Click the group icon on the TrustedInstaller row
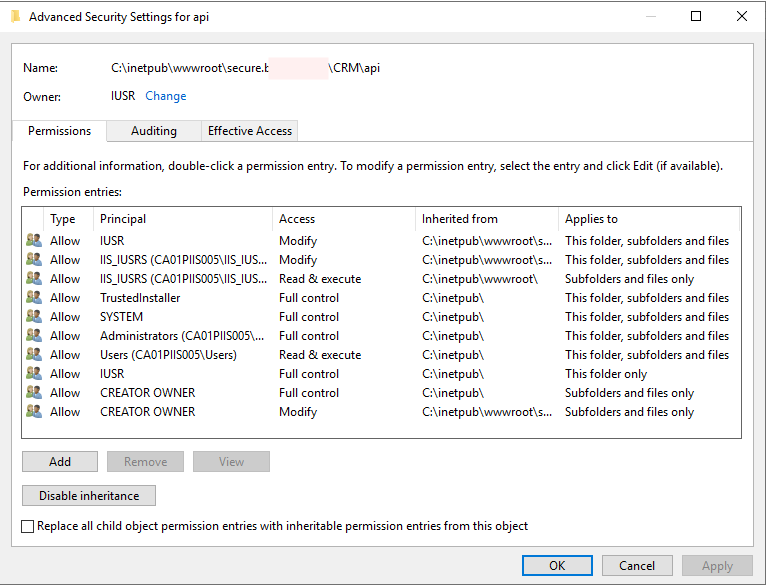Viewport: 766px width, 587px height. [34, 298]
